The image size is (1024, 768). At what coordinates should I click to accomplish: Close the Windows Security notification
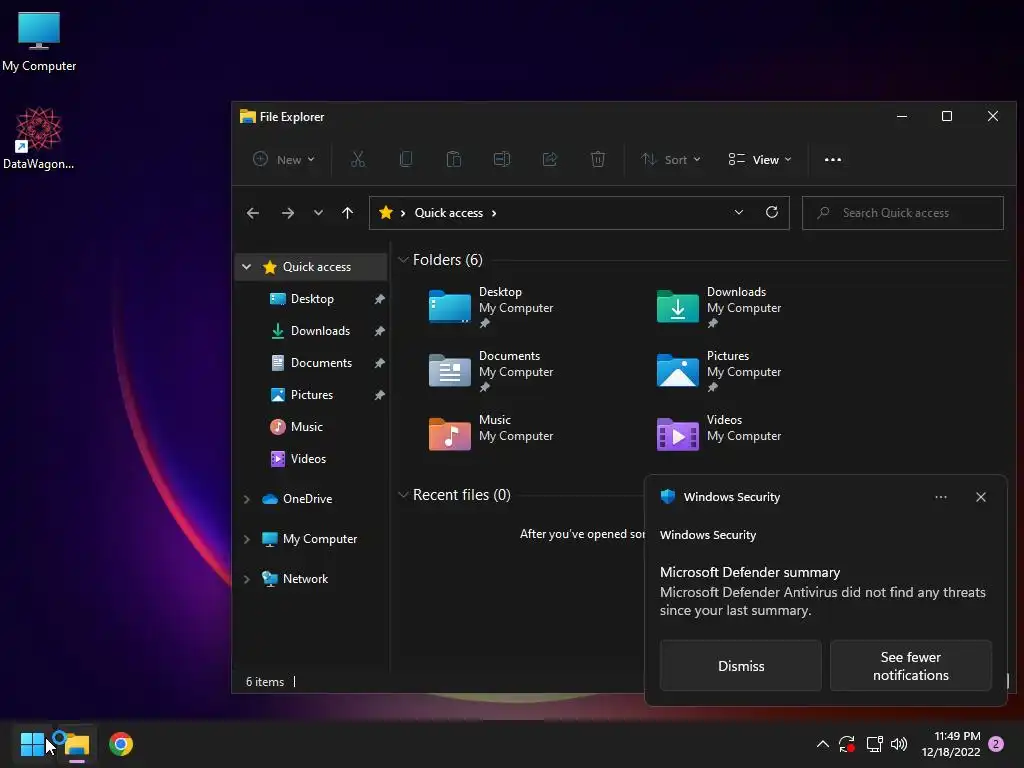click(x=980, y=497)
